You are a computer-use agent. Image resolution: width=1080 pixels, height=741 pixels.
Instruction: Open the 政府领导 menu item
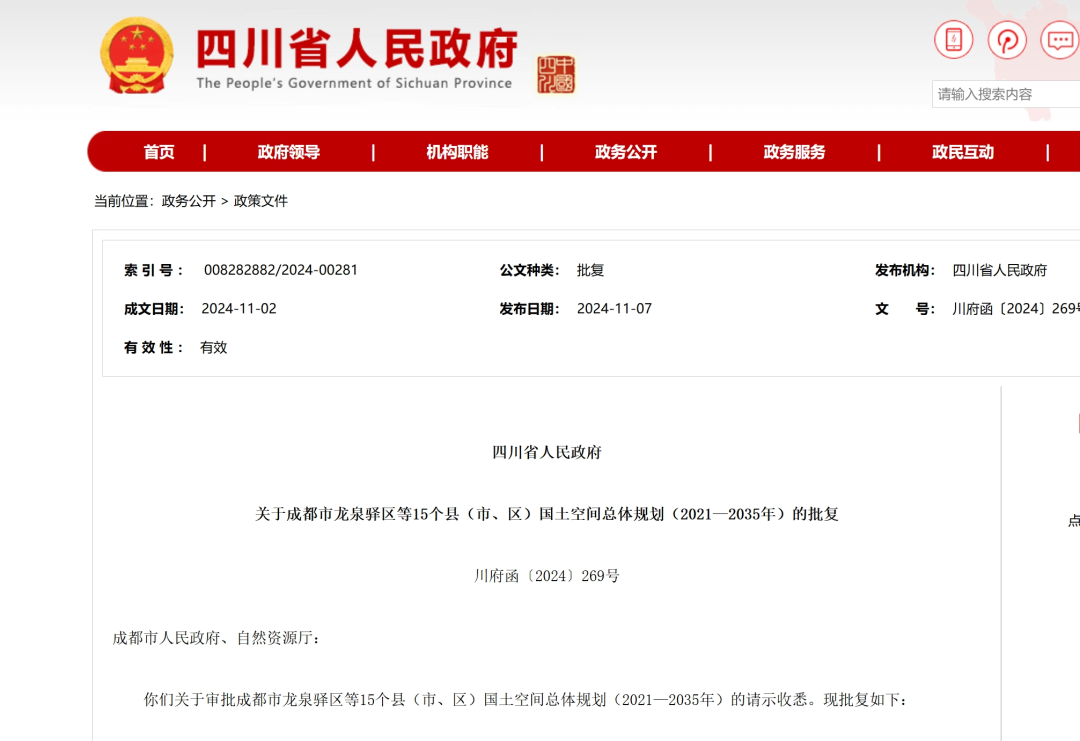click(x=289, y=152)
